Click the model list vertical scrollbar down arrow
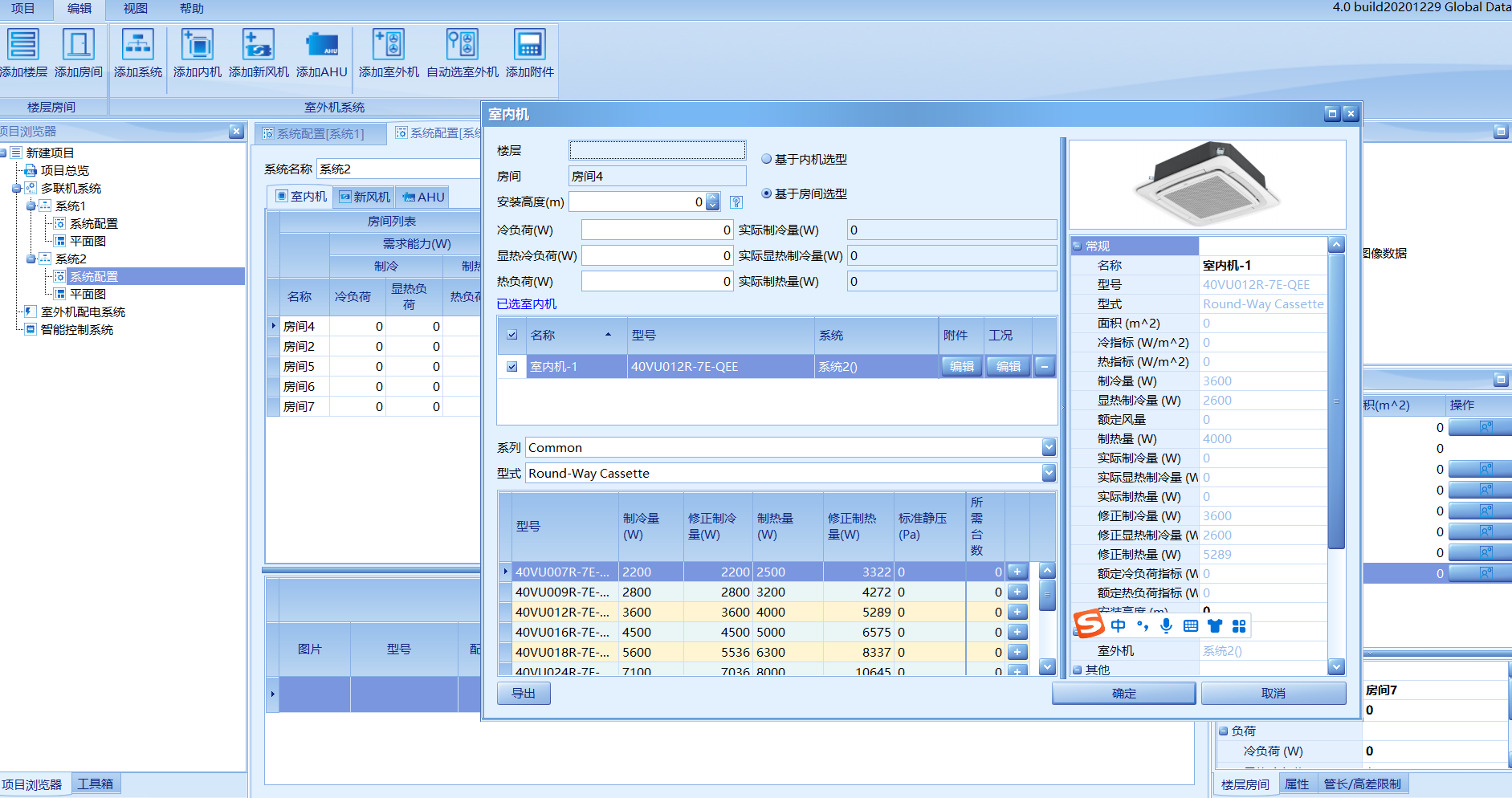 [1047, 666]
